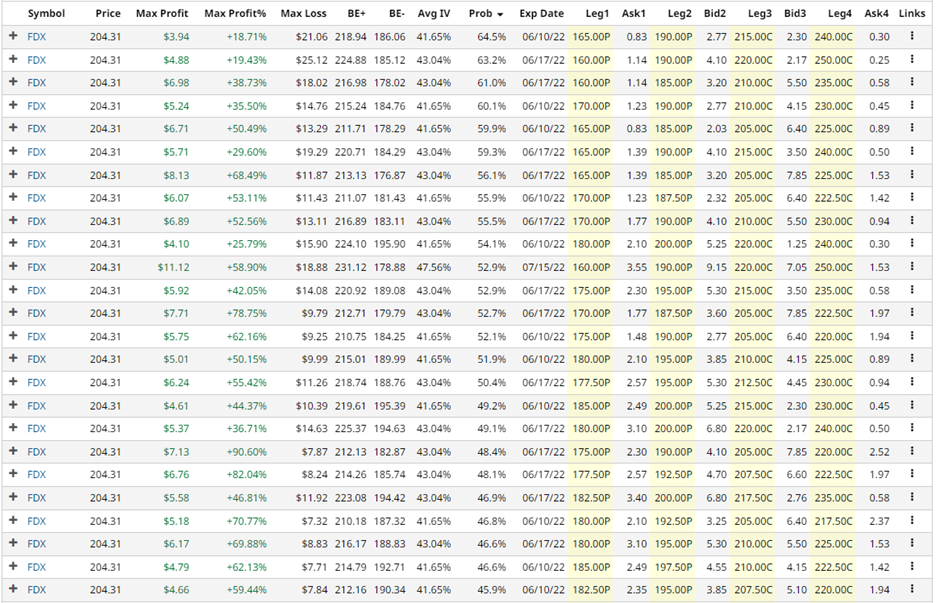Open the FDX link in the $5.24 profit row
The image size is (940, 603).
[x=37, y=106]
